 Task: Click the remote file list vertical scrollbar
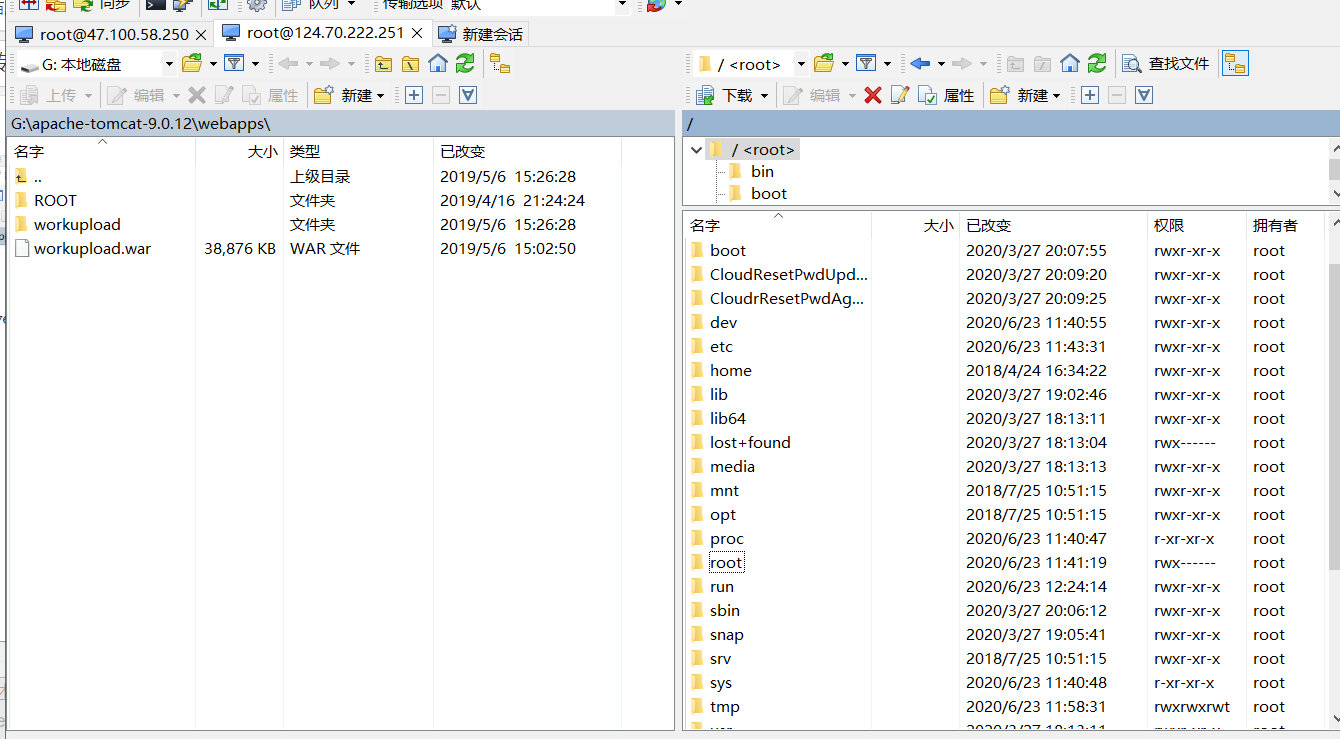(x=1334, y=470)
